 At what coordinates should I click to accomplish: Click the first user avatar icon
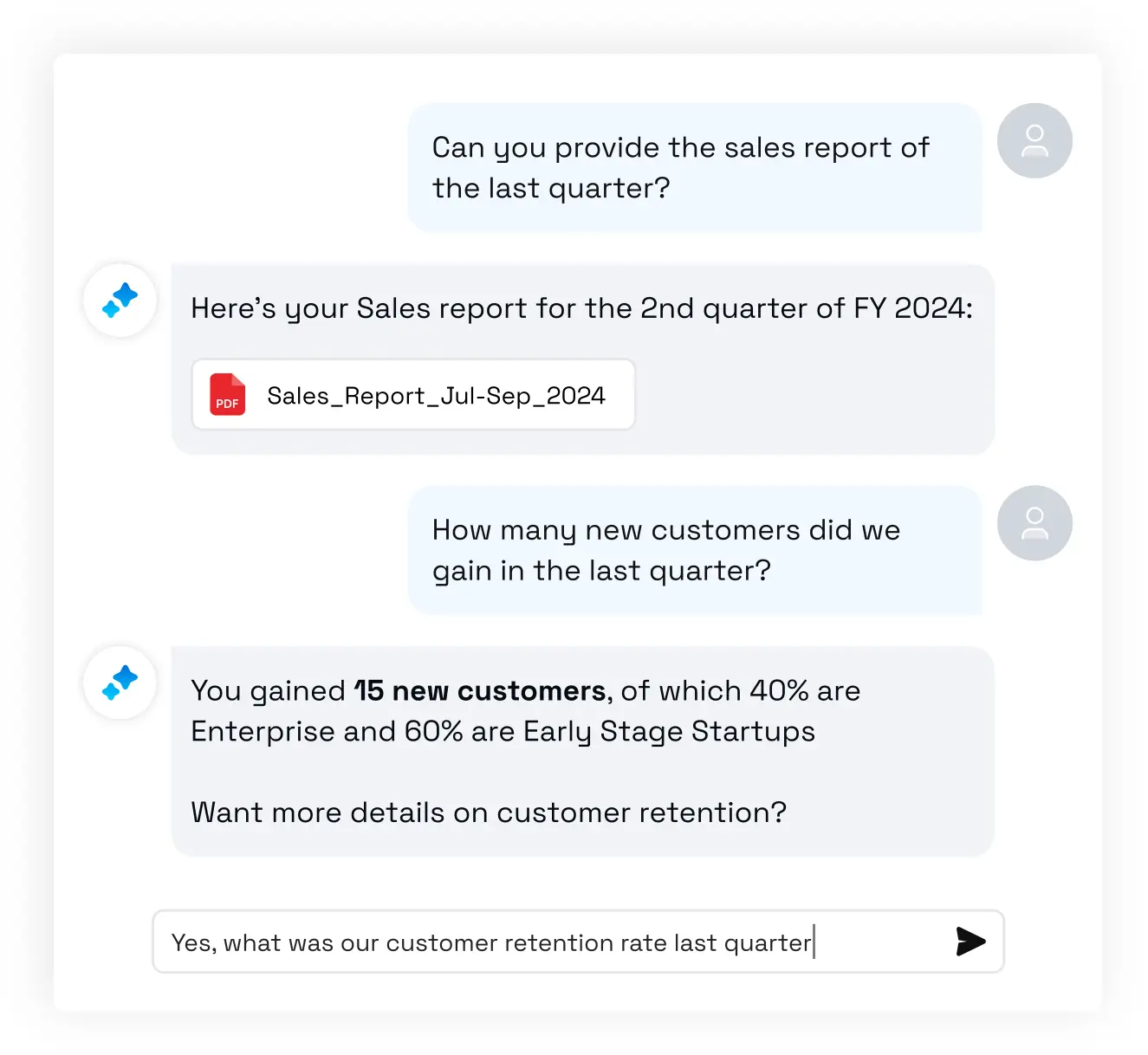pos(1034,140)
